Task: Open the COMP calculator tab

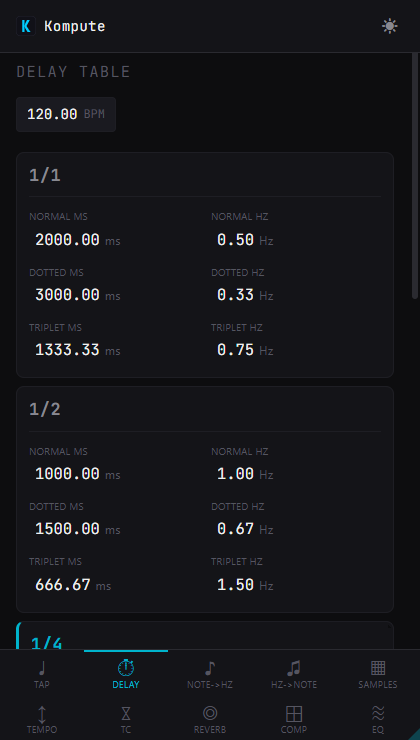Action: (x=294, y=719)
